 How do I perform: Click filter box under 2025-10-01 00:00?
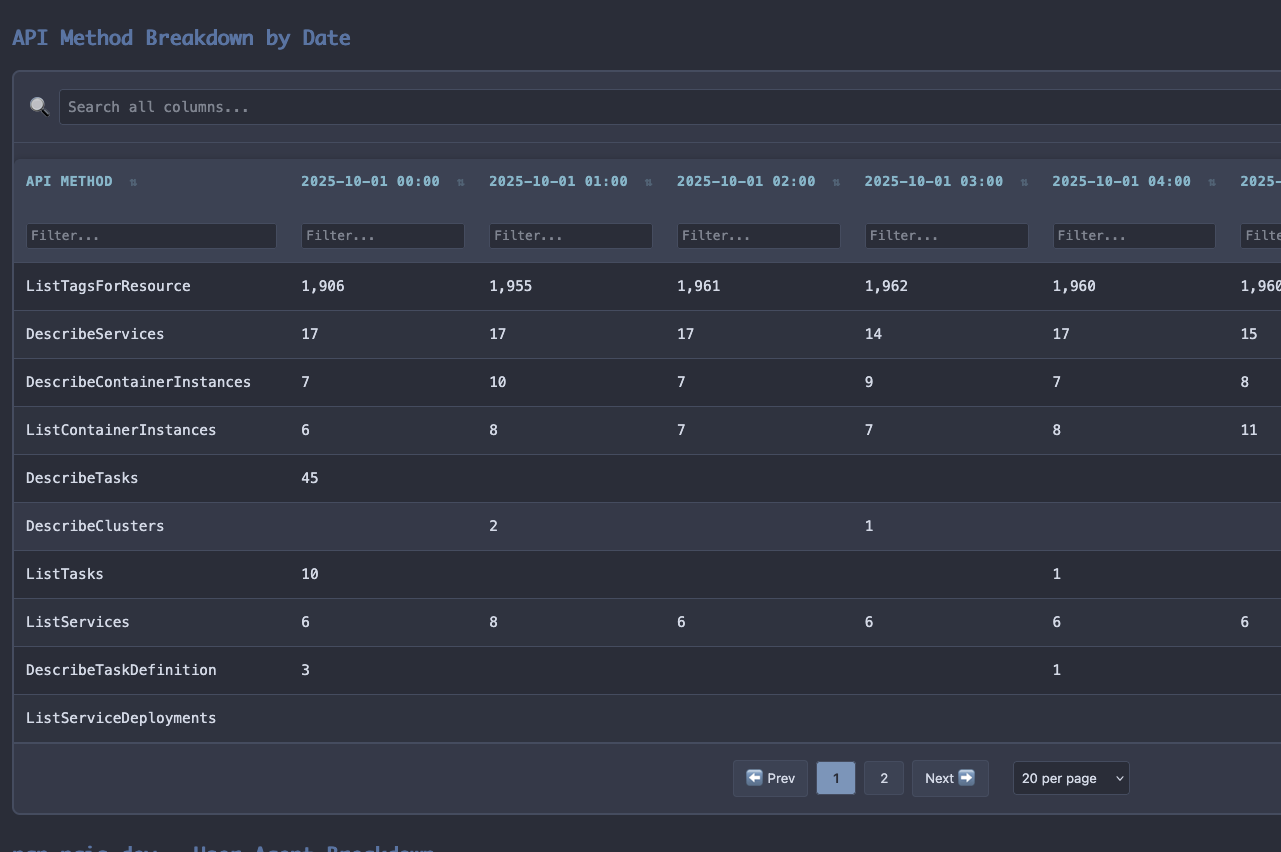tap(382, 236)
